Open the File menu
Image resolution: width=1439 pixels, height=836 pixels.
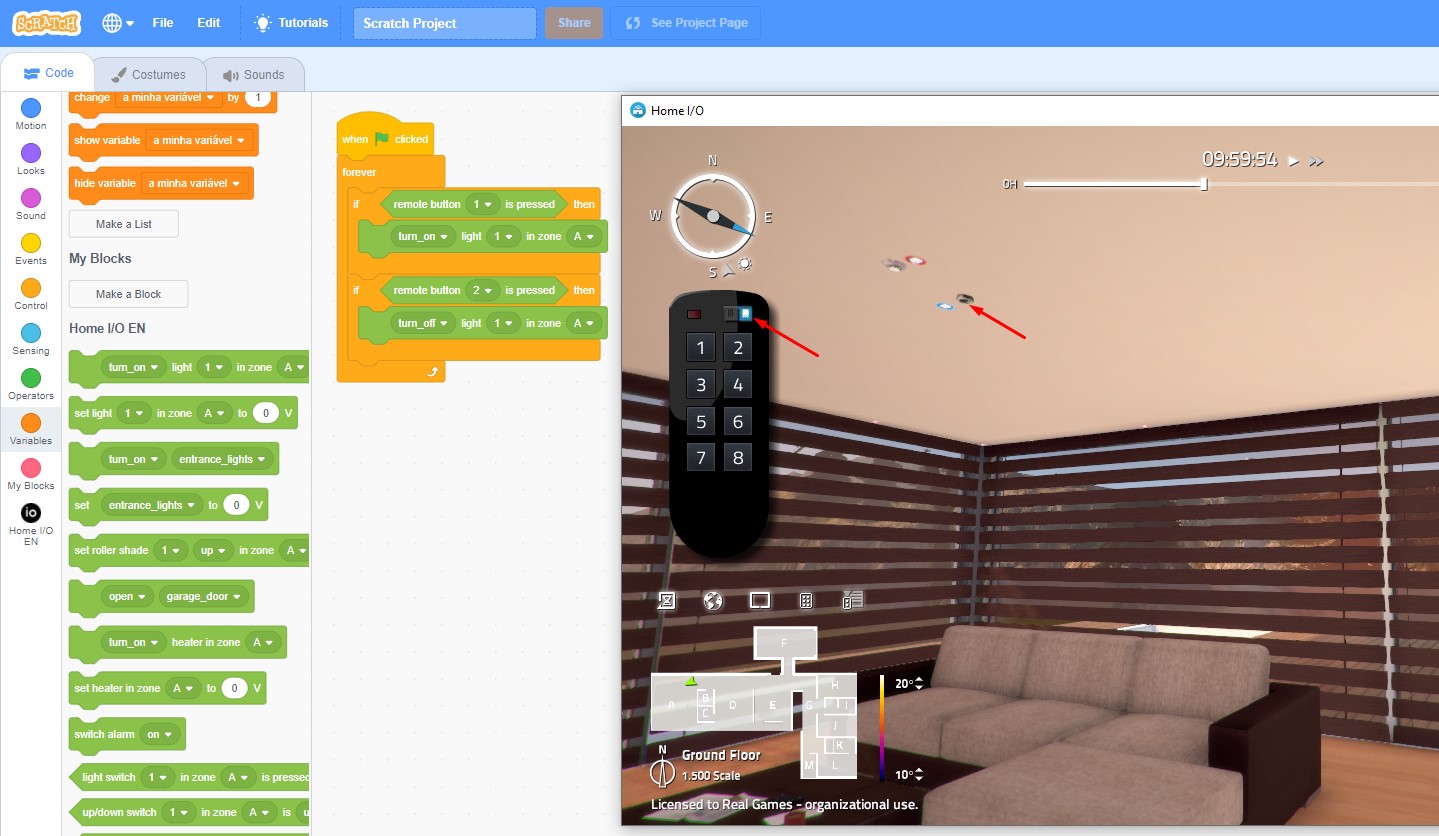163,23
